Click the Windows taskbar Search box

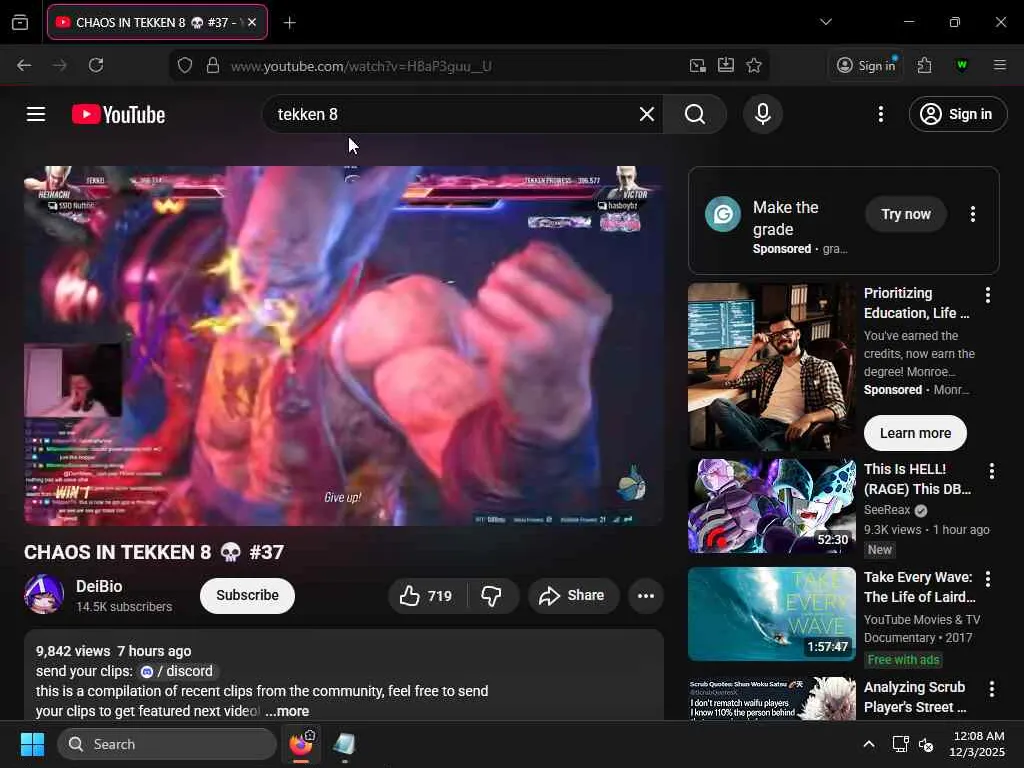pos(167,744)
